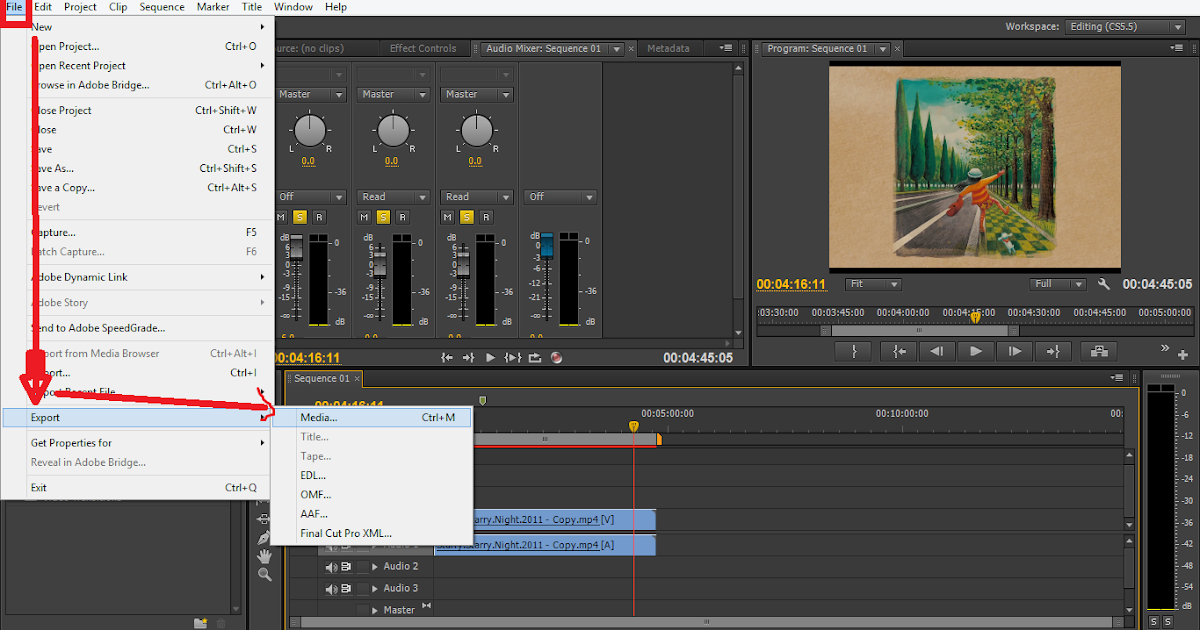Choose Media... from the Export submenu
Image resolution: width=1200 pixels, height=630 pixels.
click(x=319, y=417)
